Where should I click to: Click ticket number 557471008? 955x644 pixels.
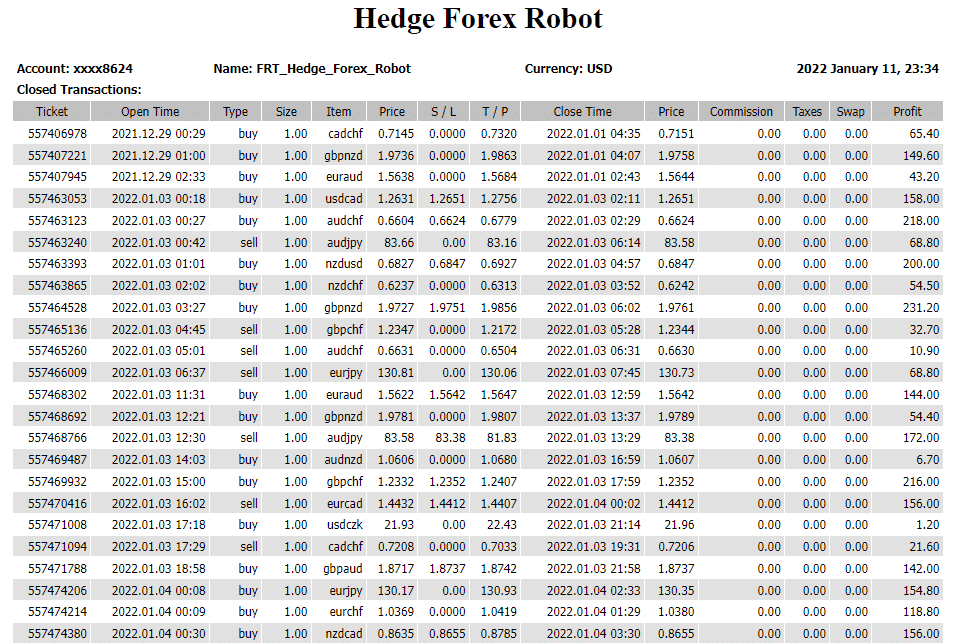[x=57, y=525]
